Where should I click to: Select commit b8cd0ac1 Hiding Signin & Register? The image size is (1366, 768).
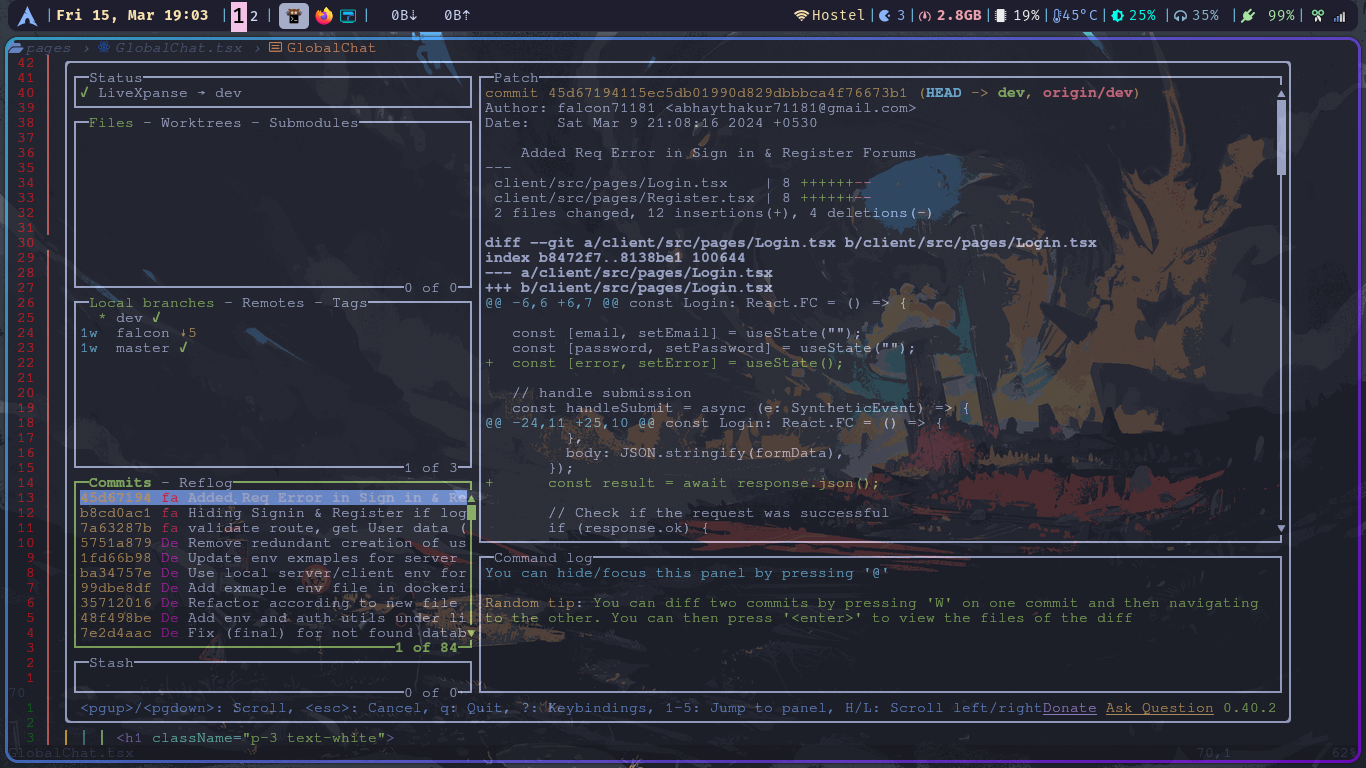273,513
